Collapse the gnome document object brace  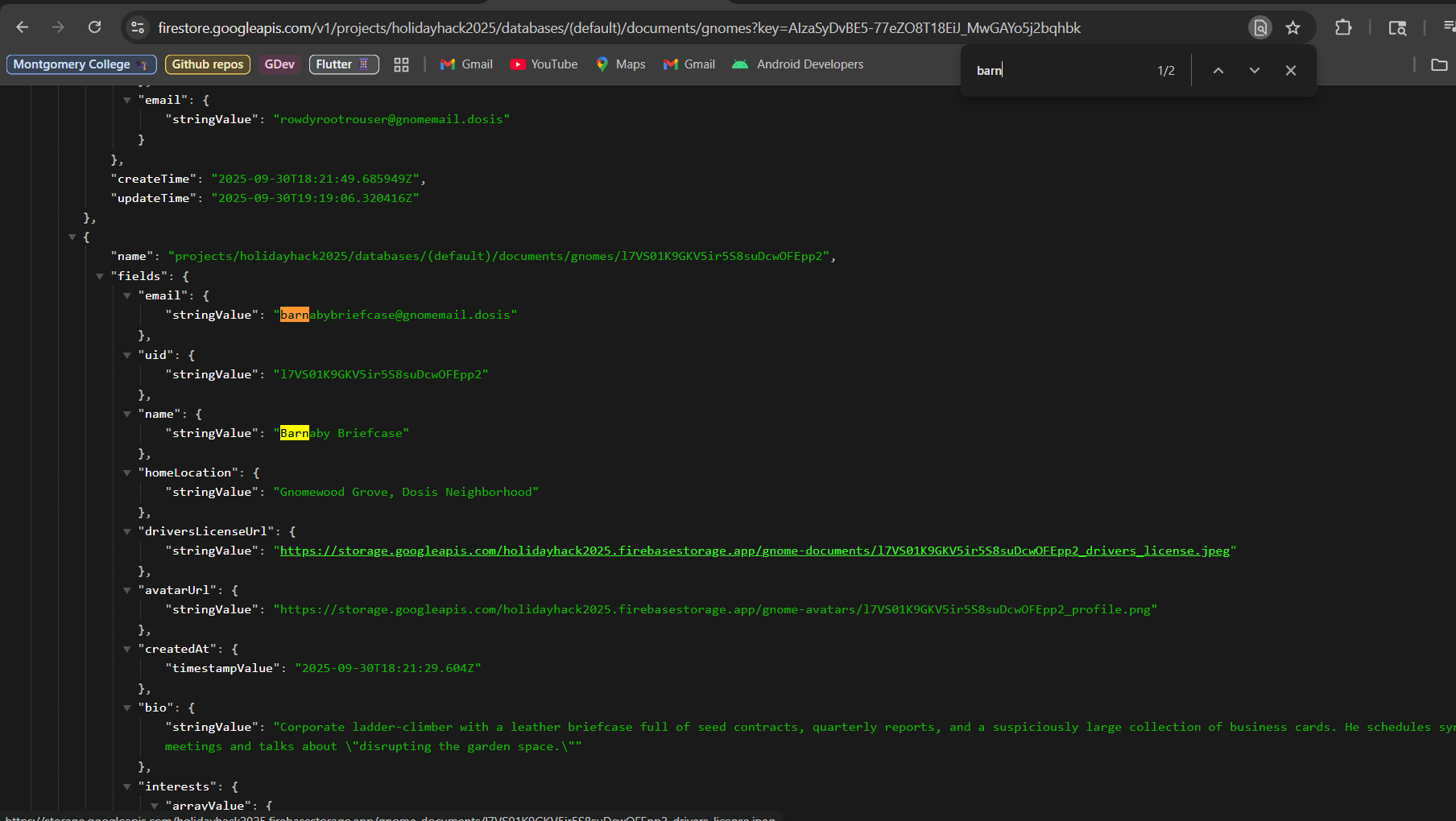click(x=72, y=237)
